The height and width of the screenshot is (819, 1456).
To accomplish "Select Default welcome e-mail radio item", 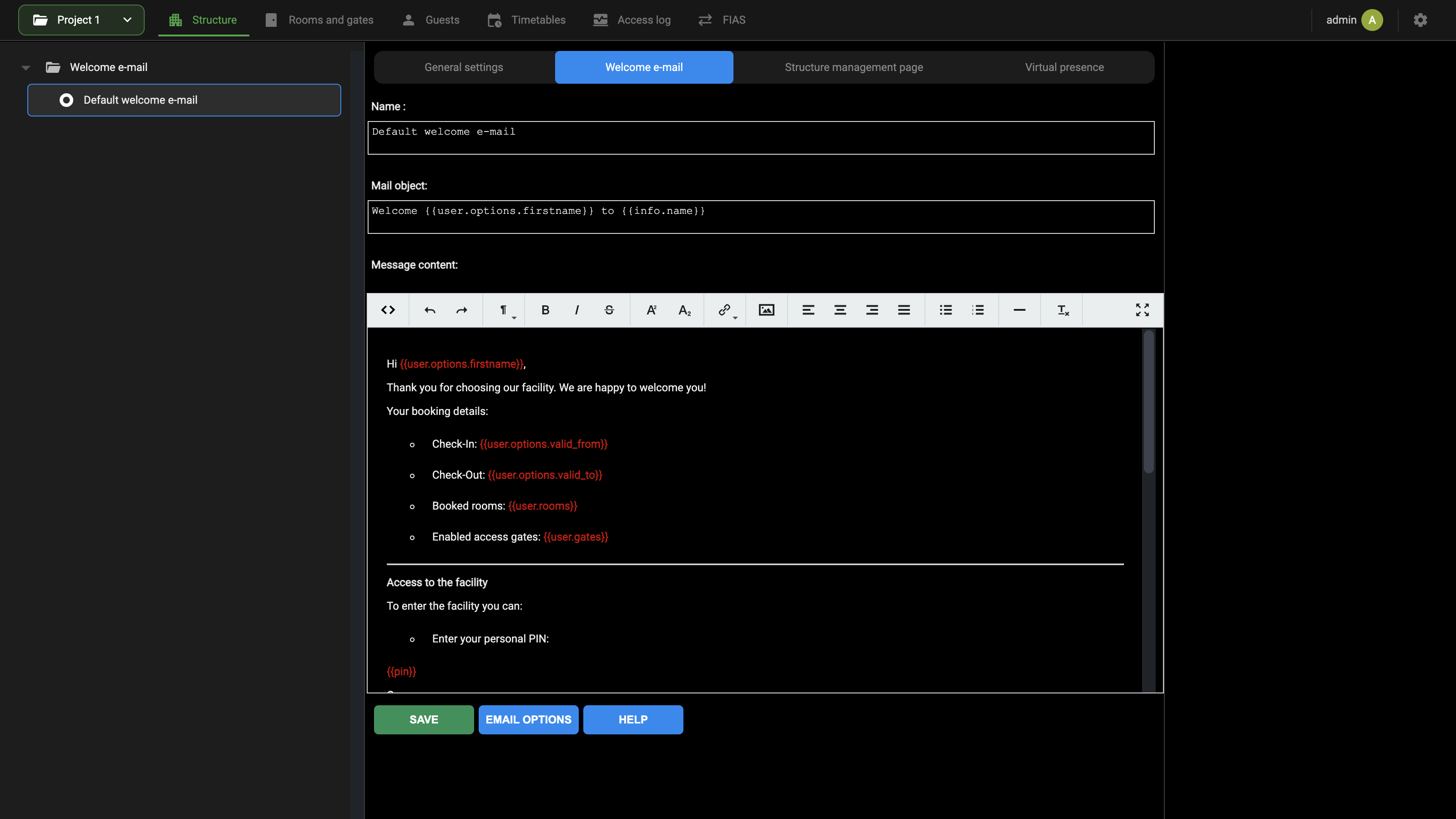I will [184, 100].
